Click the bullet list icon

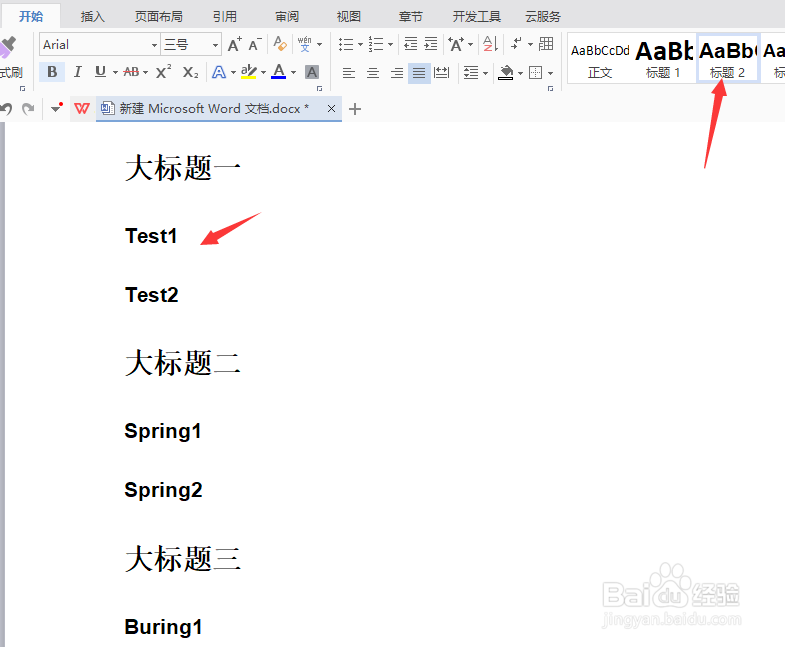pyautogui.click(x=346, y=44)
